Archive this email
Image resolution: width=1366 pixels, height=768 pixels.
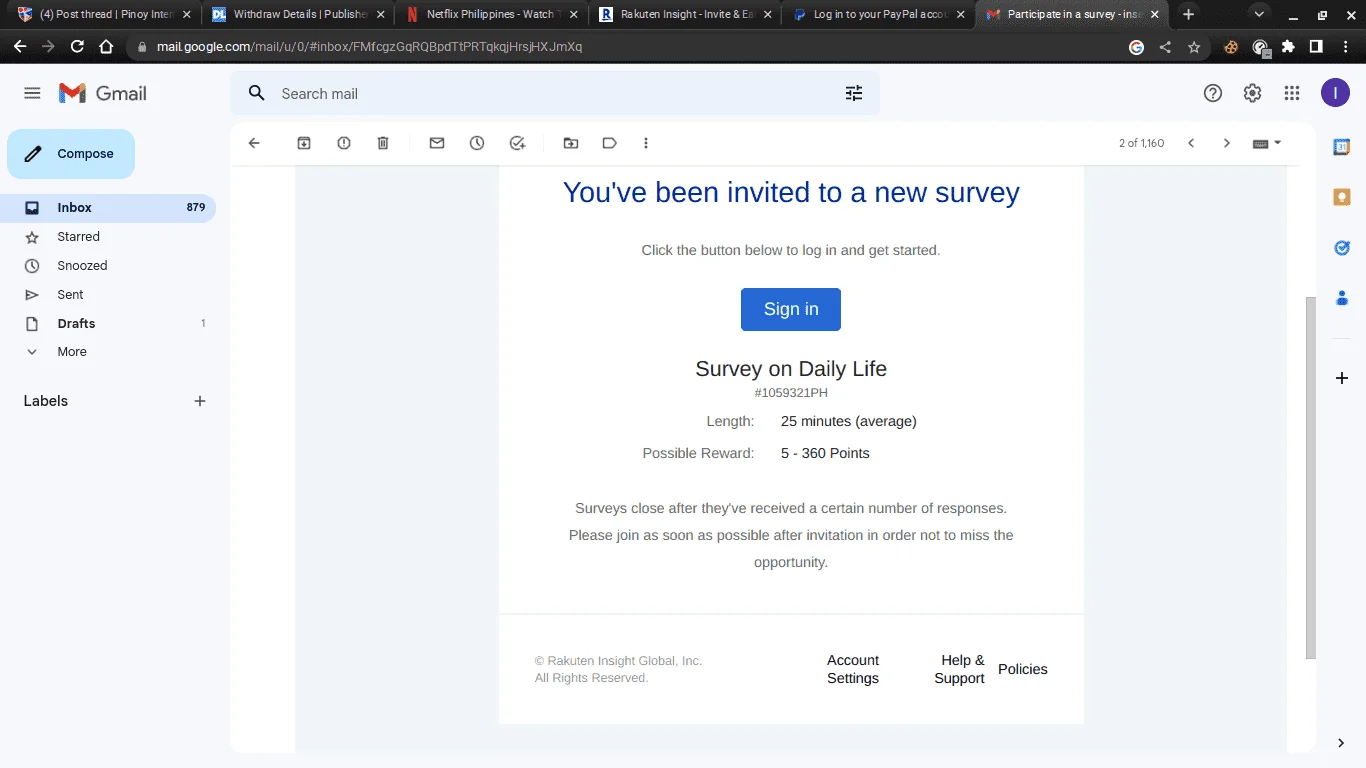pyautogui.click(x=304, y=143)
